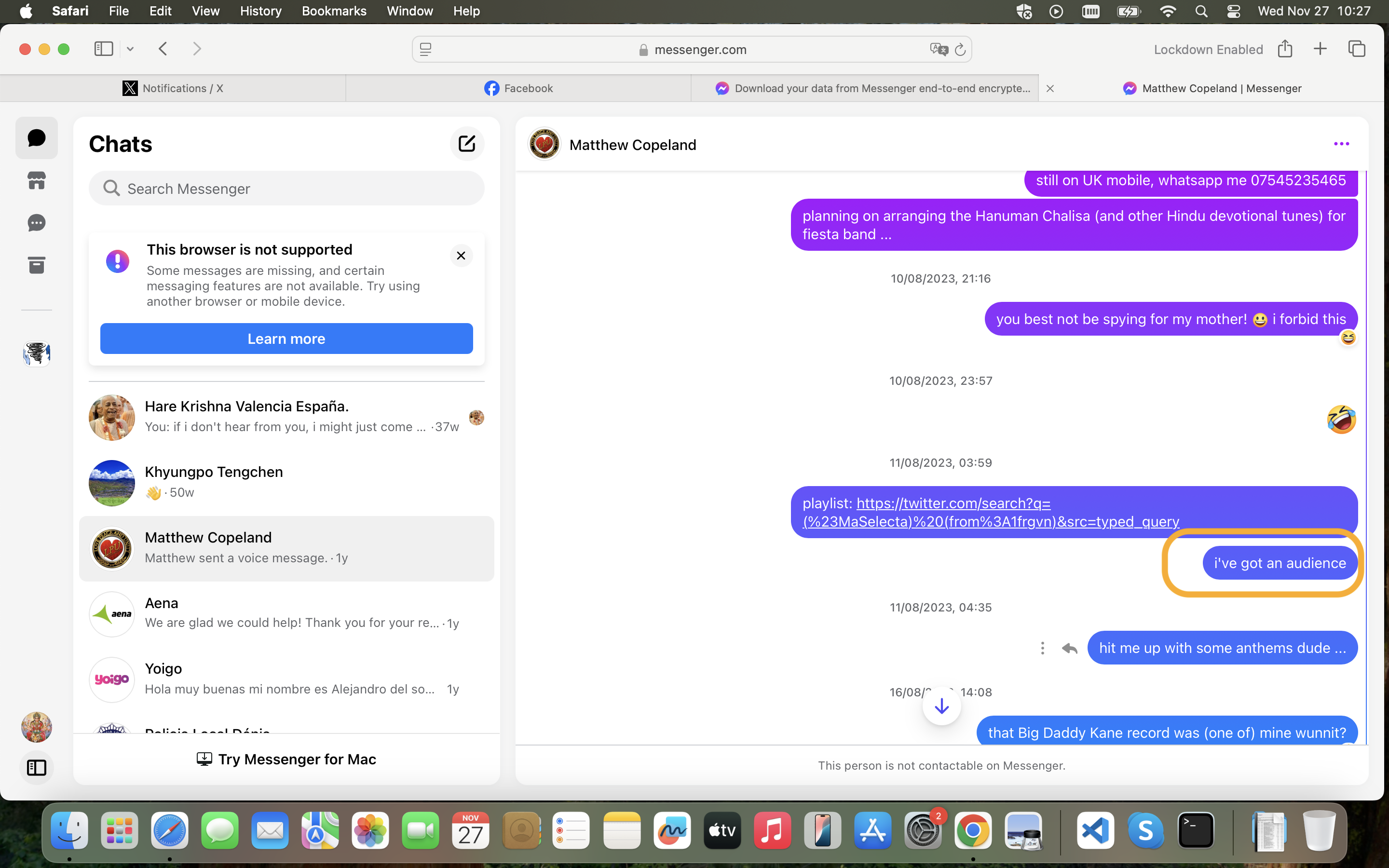The image size is (1389, 868).
Task: Go forward in Safari
Action: tap(197, 49)
